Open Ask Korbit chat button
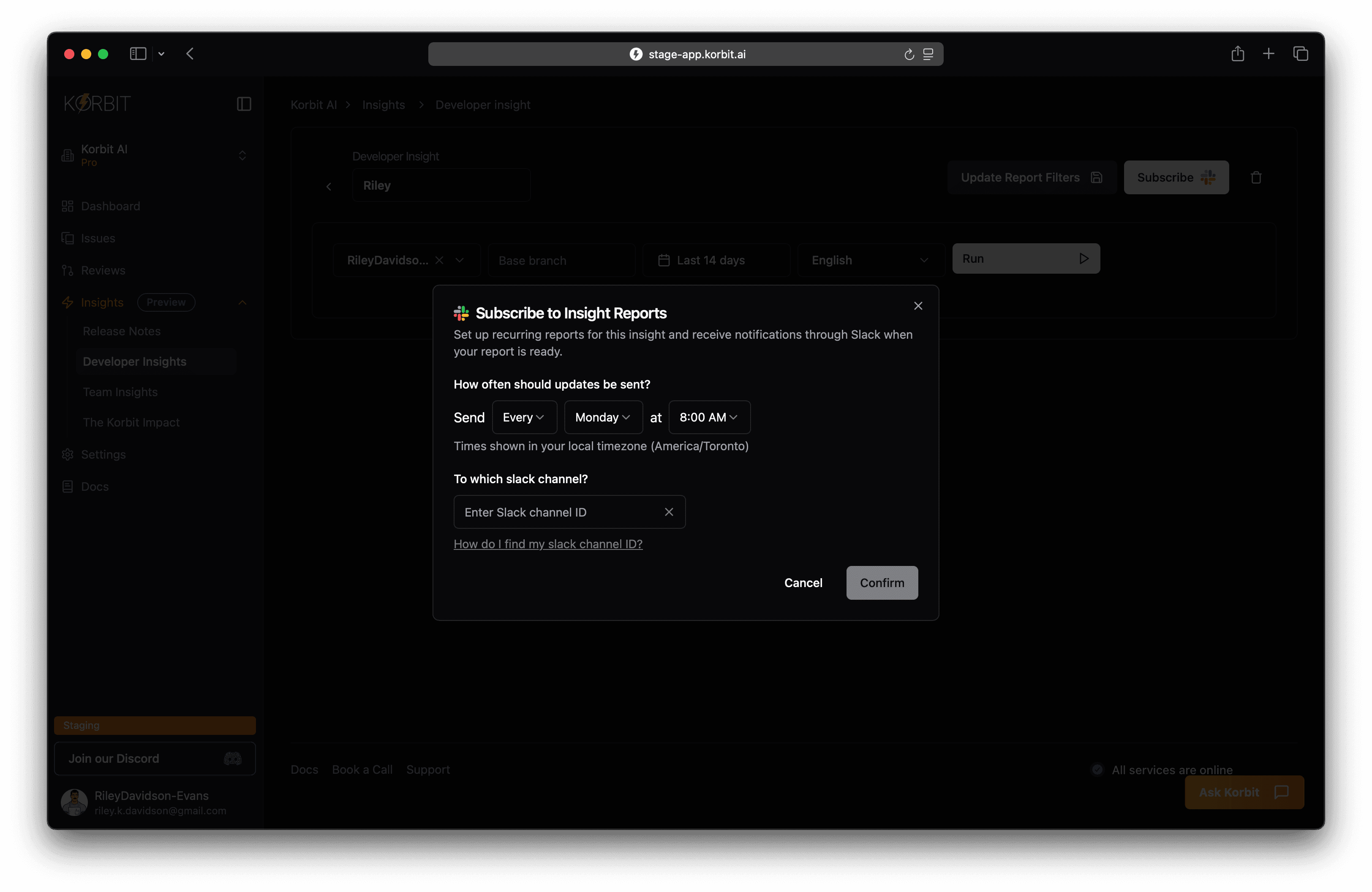1372x892 pixels. coord(1244,792)
